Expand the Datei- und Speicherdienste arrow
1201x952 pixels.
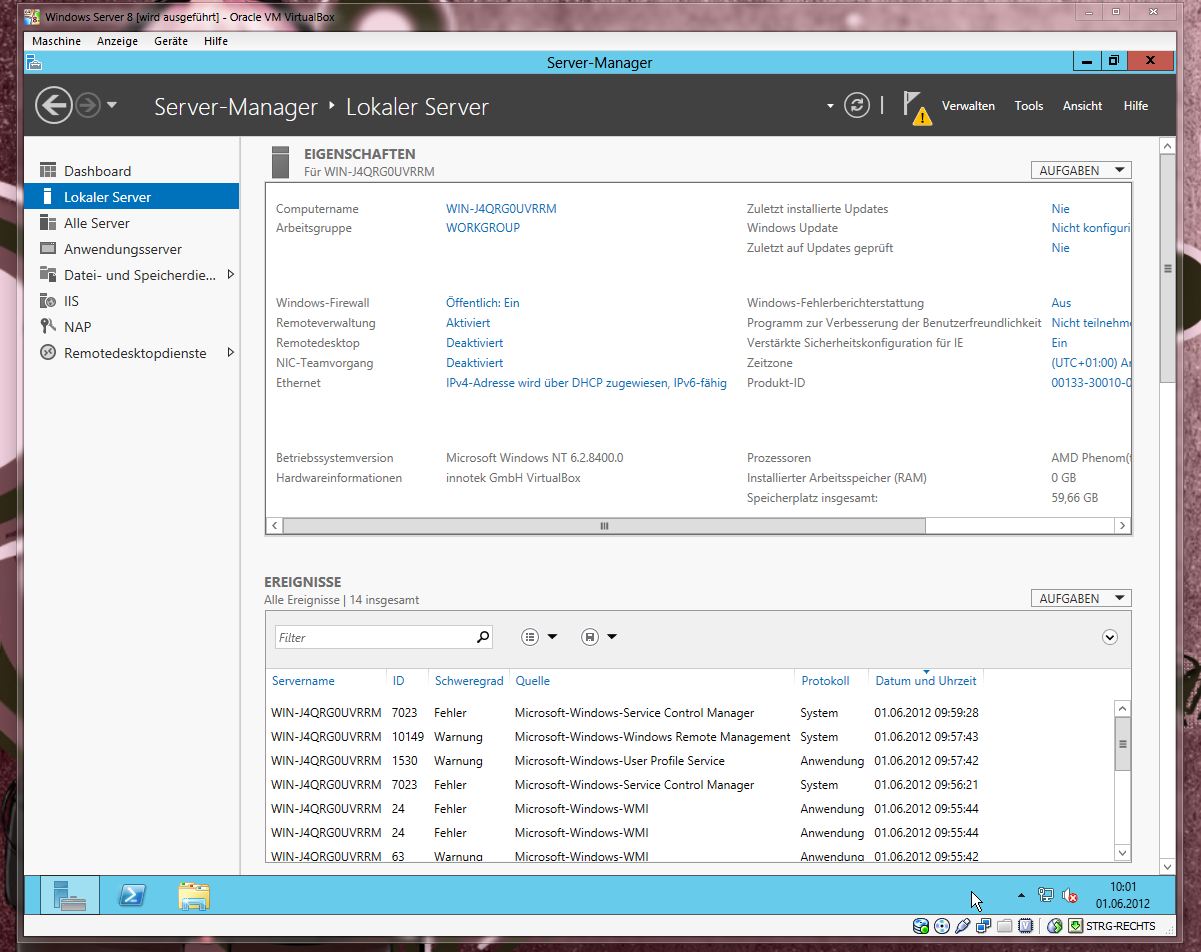click(231, 274)
